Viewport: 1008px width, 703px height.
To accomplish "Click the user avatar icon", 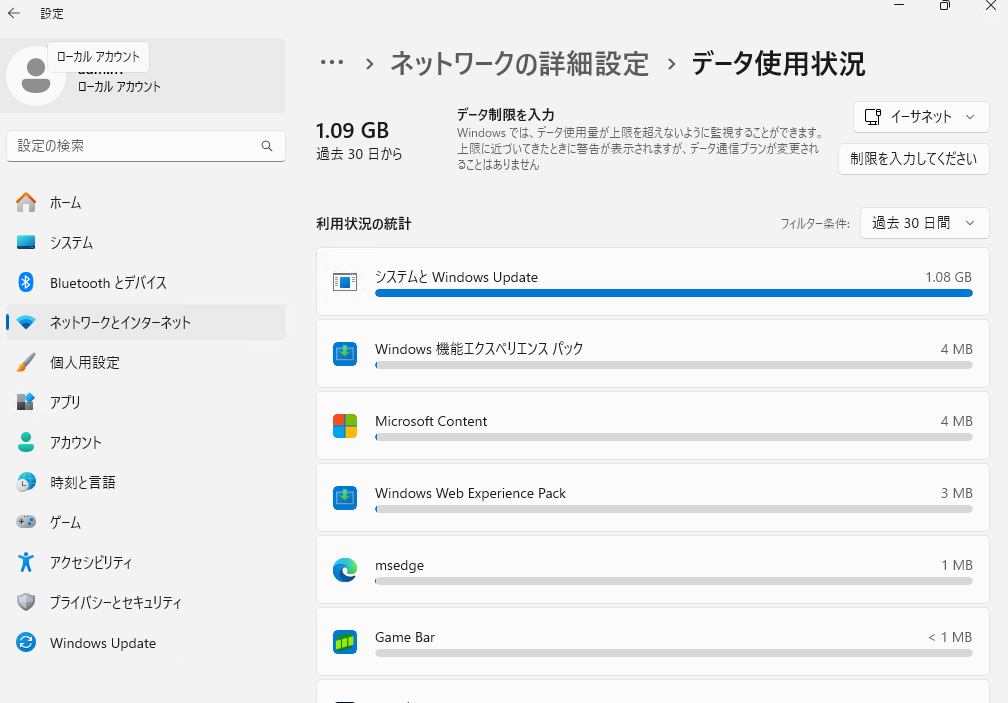I will tap(35, 76).
